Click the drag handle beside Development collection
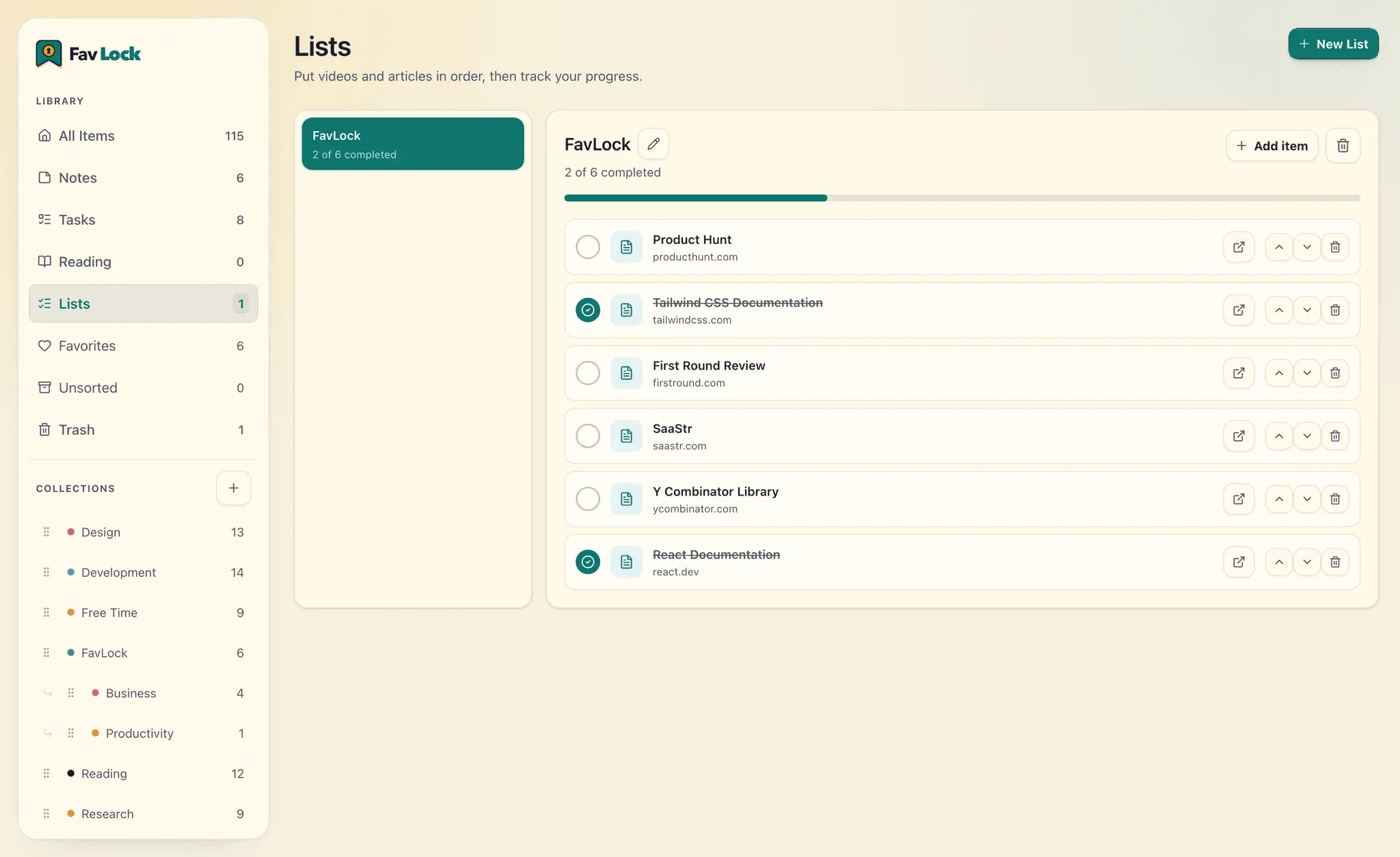 click(x=46, y=572)
